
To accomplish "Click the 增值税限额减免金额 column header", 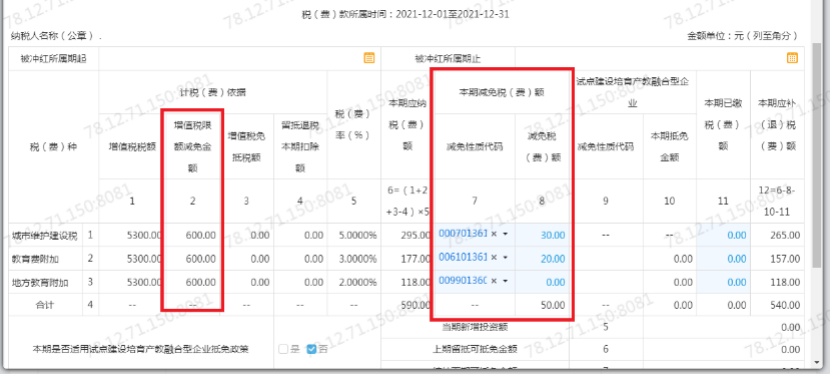I will pyautogui.click(x=193, y=147).
